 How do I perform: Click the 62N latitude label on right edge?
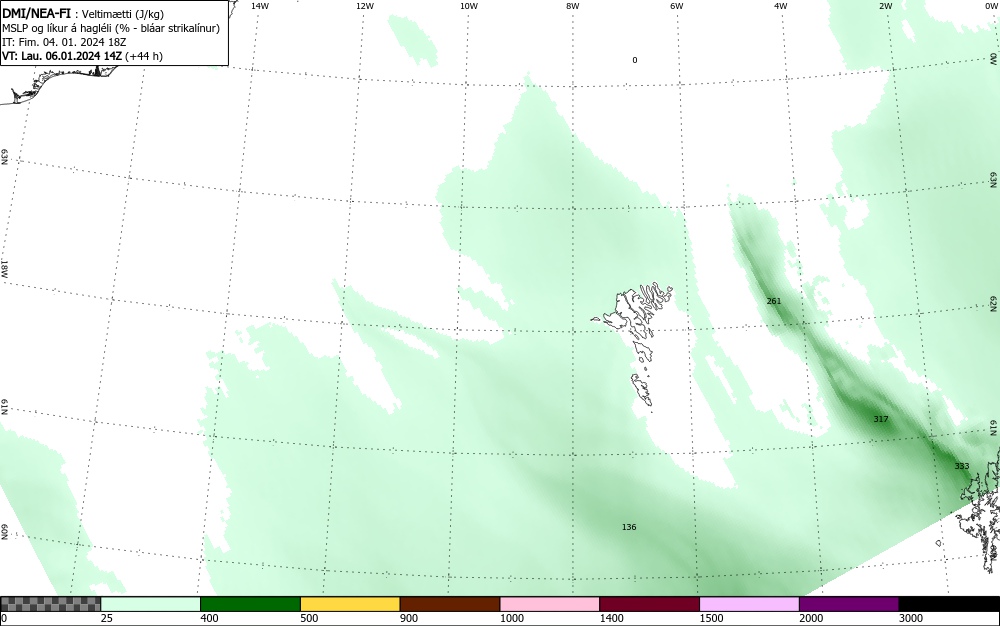[x=994, y=303]
